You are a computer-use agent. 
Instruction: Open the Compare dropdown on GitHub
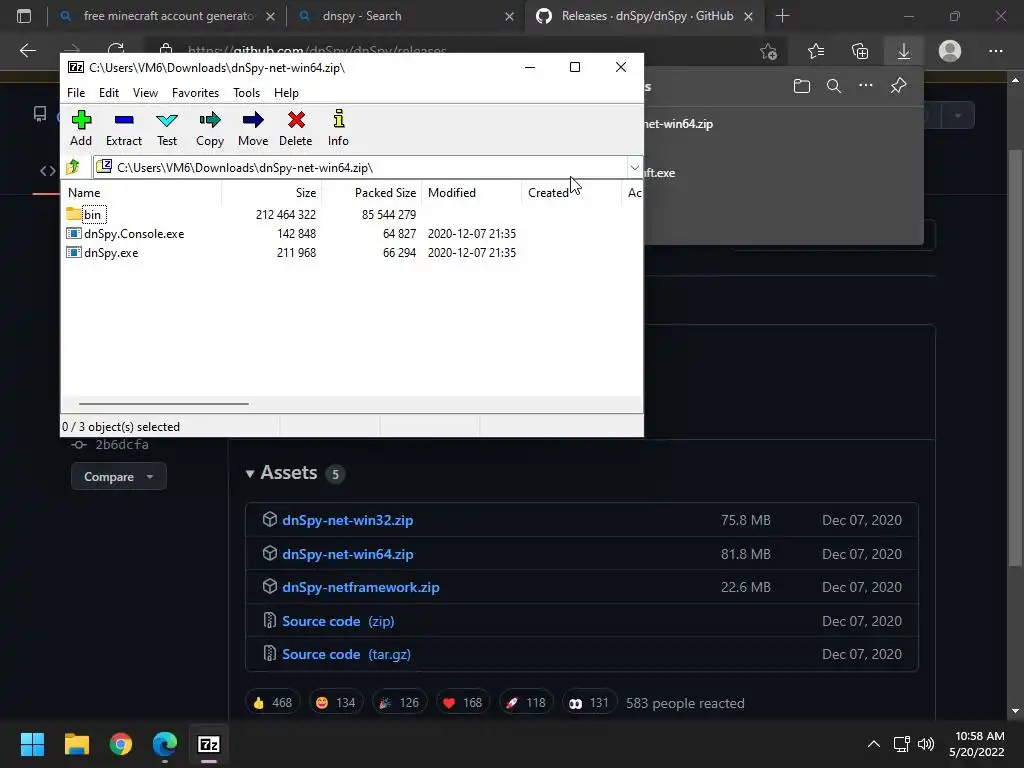118,477
